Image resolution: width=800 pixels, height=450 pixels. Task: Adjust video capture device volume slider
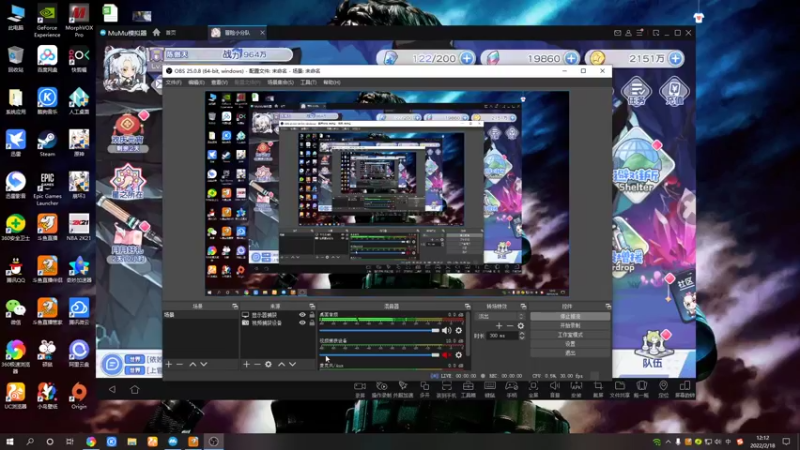pos(379,355)
